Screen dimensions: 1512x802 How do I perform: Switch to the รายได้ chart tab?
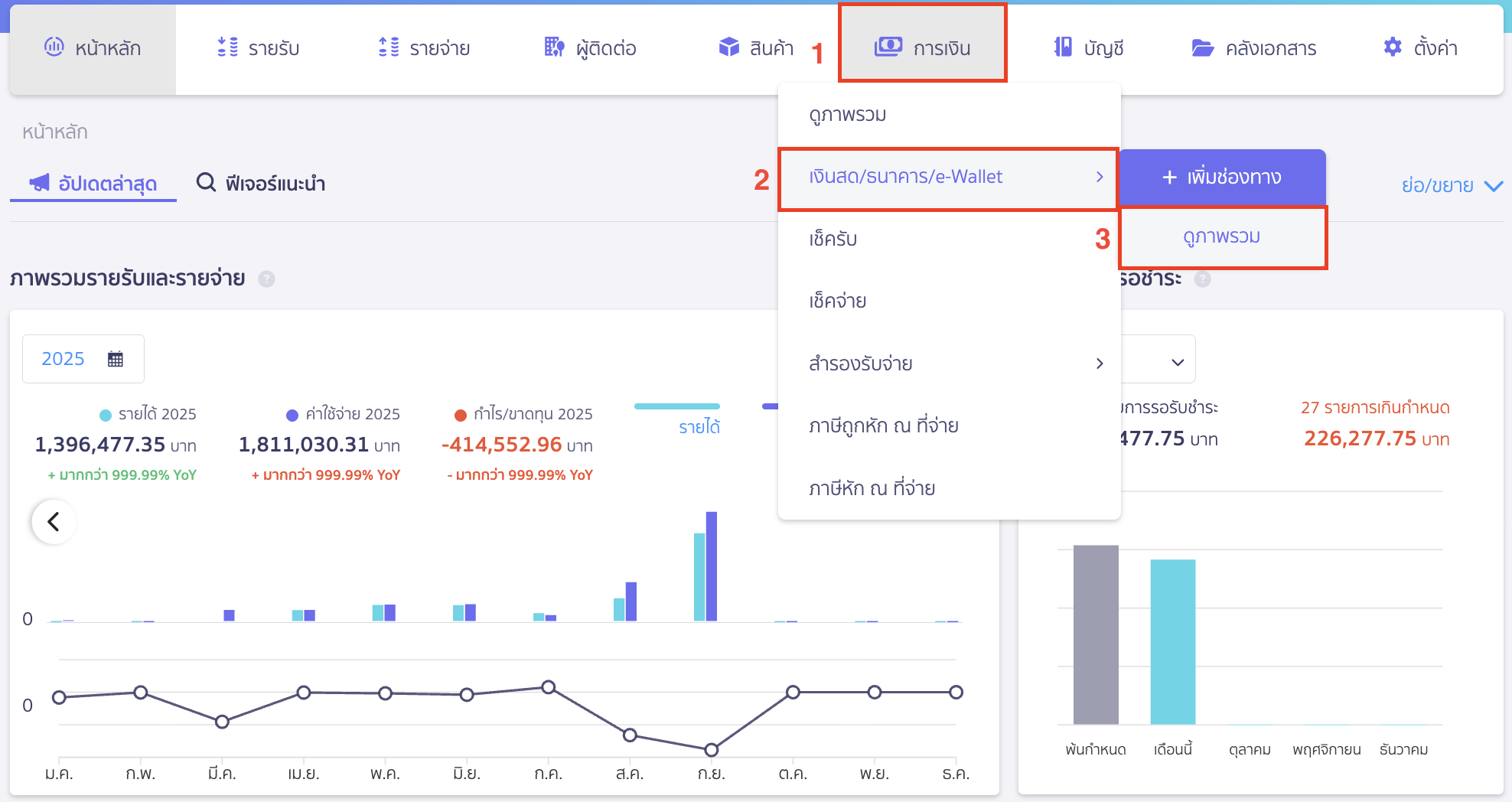pos(699,426)
